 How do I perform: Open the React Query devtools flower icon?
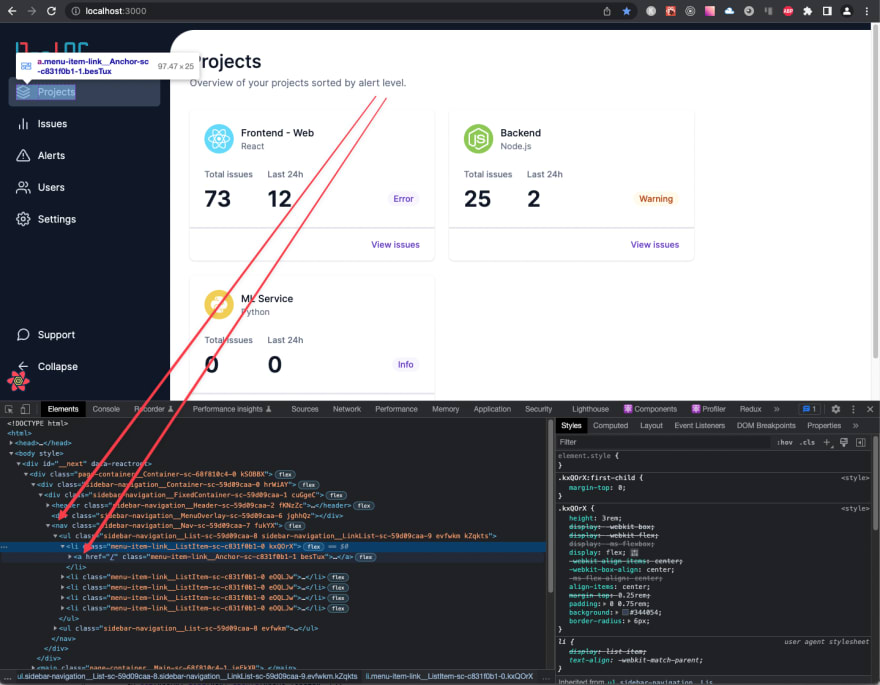18,381
